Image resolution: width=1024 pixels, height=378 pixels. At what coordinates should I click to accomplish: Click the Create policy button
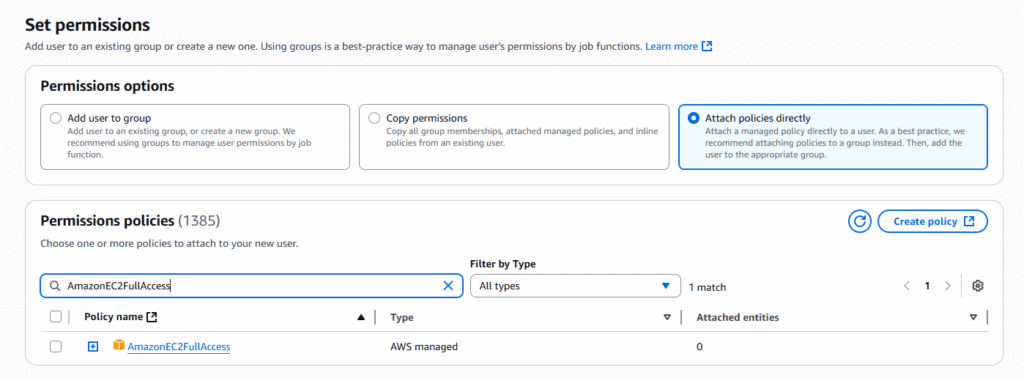pyautogui.click(x=933, y=221)
